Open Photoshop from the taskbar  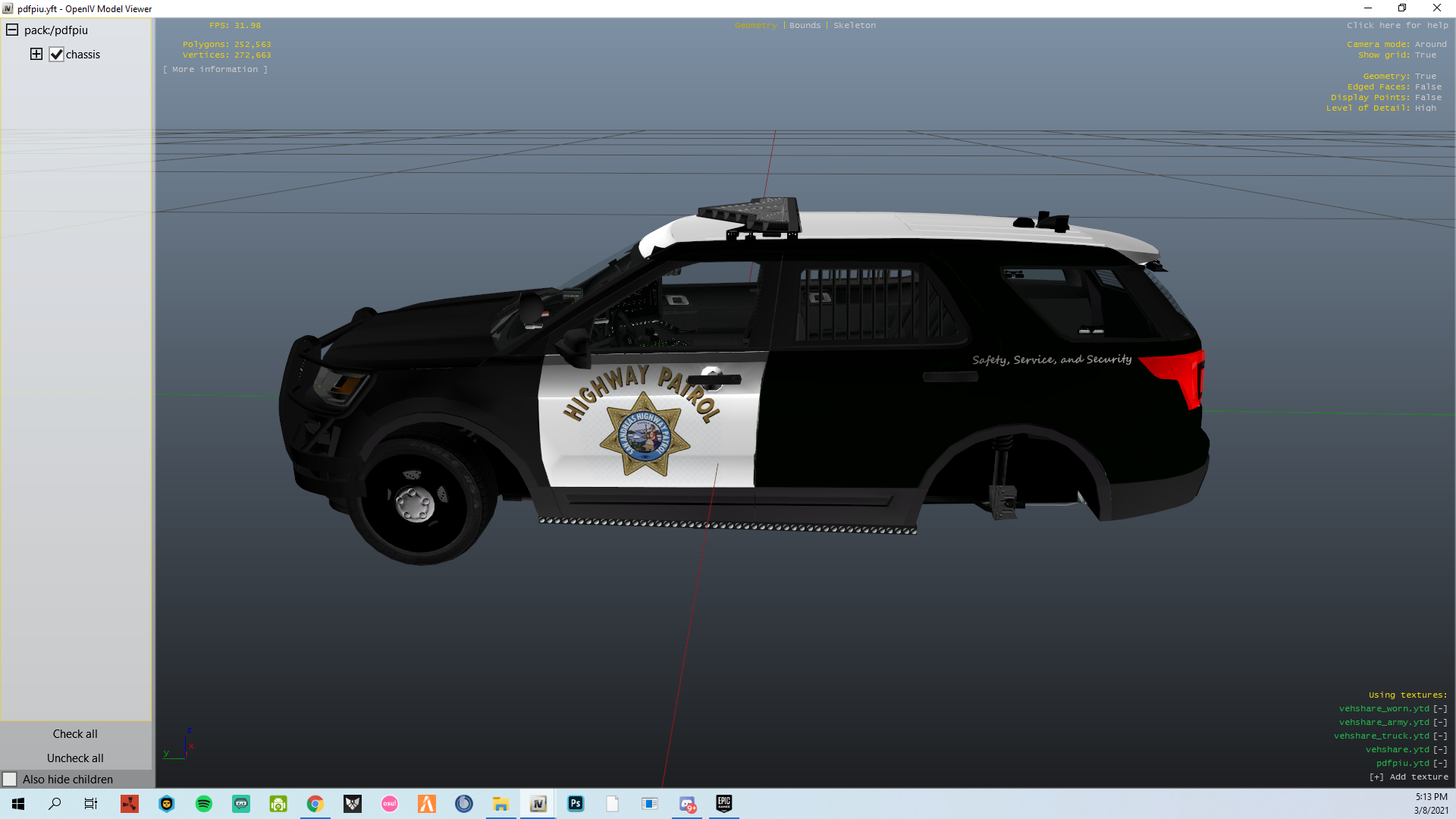point(576,804)
